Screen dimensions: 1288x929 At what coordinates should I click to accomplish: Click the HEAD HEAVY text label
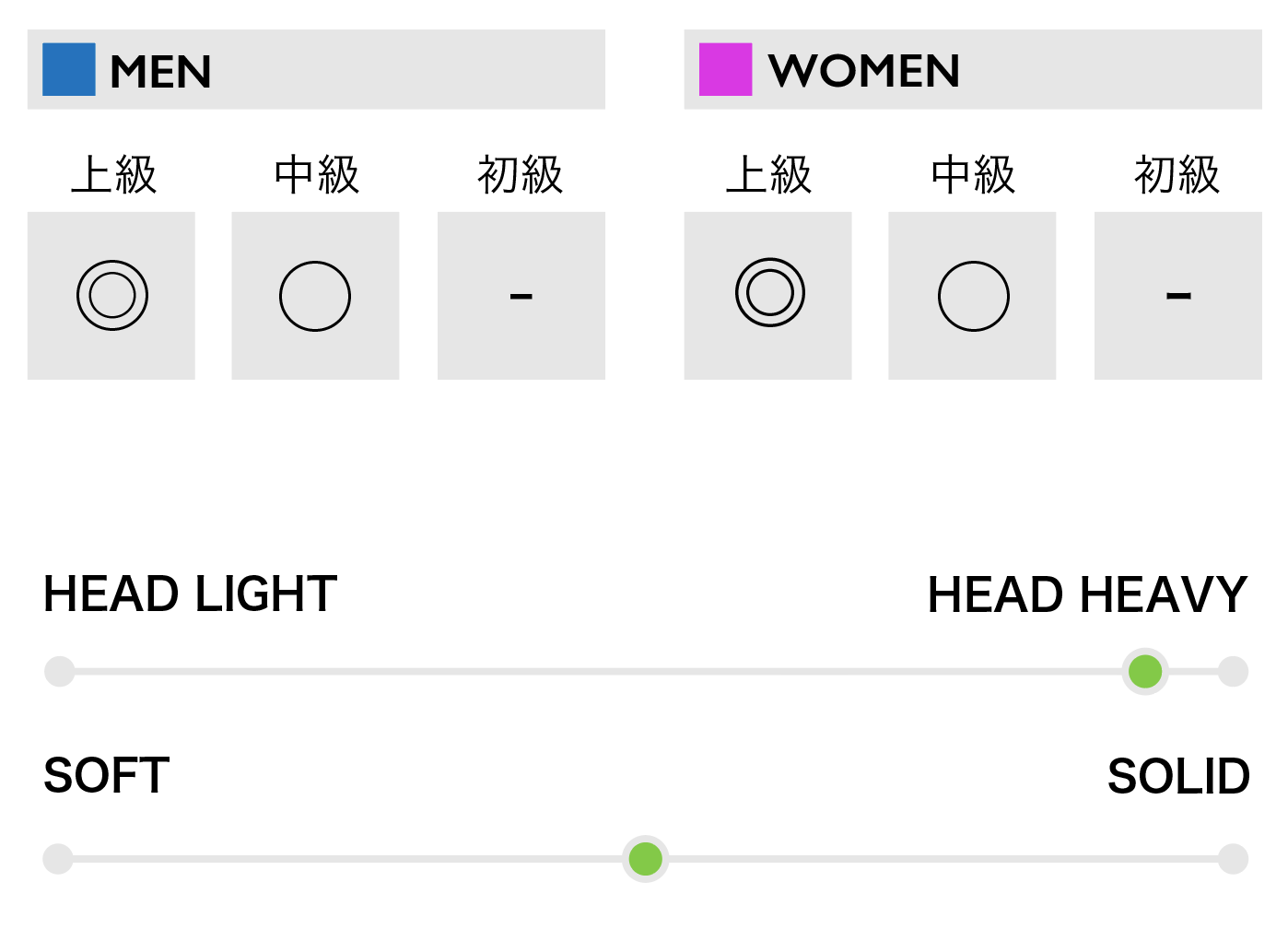[1087, 594]
